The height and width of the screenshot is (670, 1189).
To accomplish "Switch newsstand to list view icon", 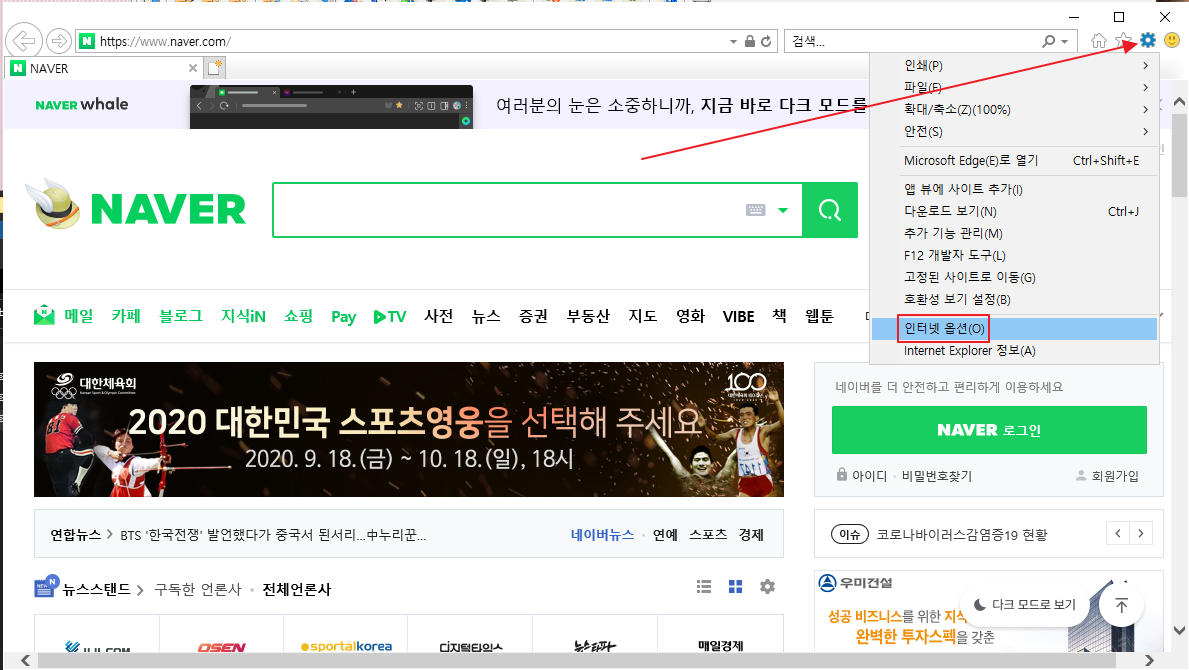I will [704, 587].
